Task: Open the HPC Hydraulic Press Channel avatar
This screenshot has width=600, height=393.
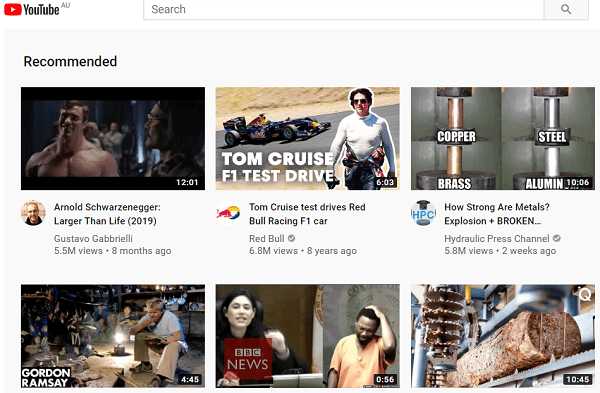Action: tap(423, 213)
